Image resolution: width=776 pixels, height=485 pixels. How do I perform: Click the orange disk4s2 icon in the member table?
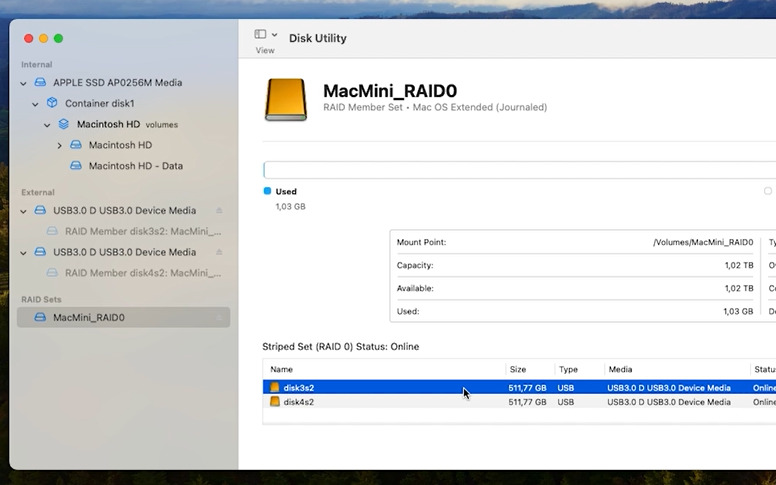(275, 401)
